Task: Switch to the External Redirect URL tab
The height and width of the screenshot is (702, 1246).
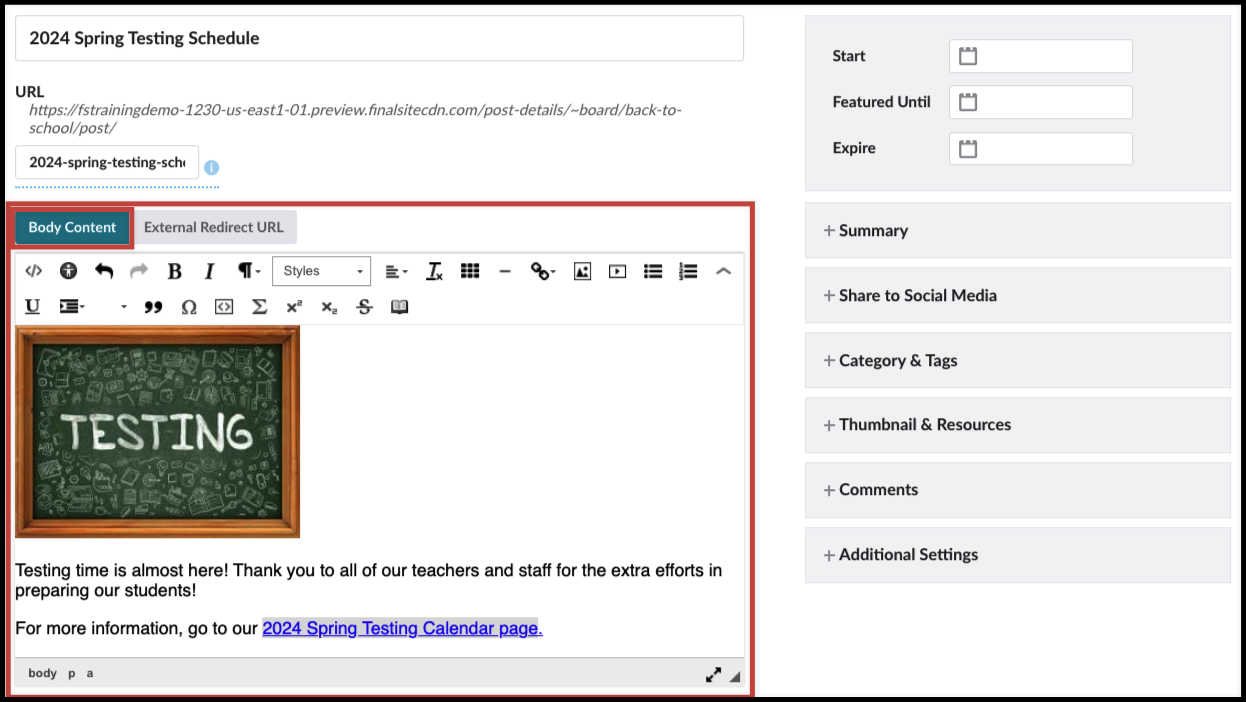Action: click(x=215, y=227)
